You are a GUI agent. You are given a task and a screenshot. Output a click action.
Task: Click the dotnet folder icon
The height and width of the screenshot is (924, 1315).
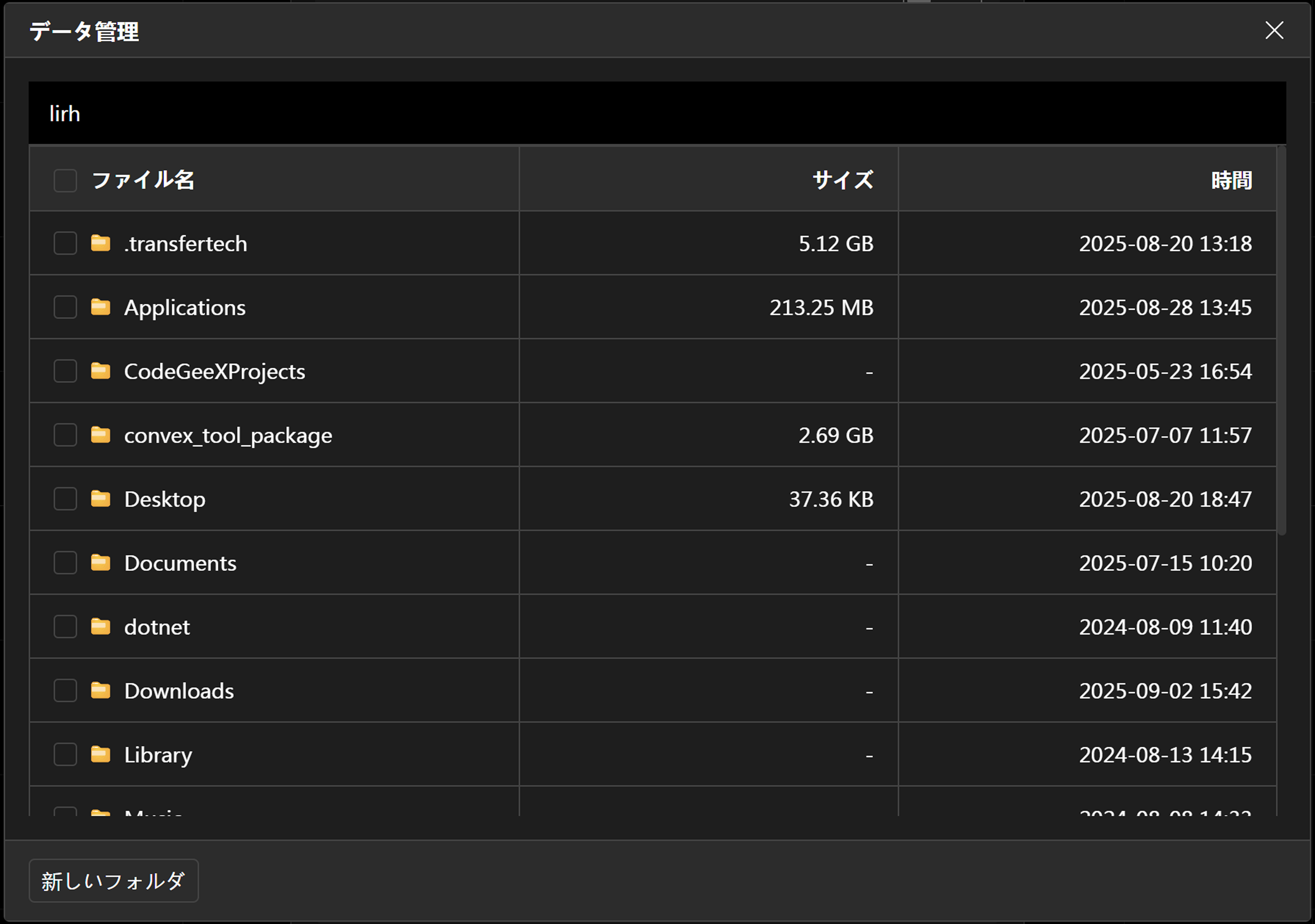coord(100,627)
